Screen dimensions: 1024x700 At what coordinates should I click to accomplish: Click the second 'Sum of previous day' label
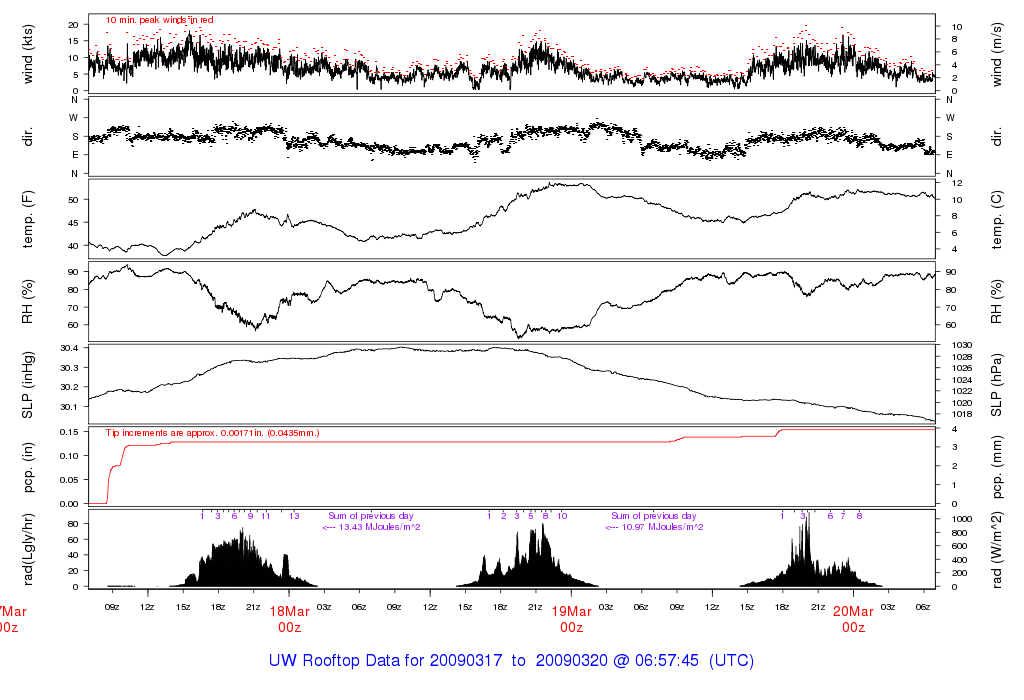click(x=654, y=516)
